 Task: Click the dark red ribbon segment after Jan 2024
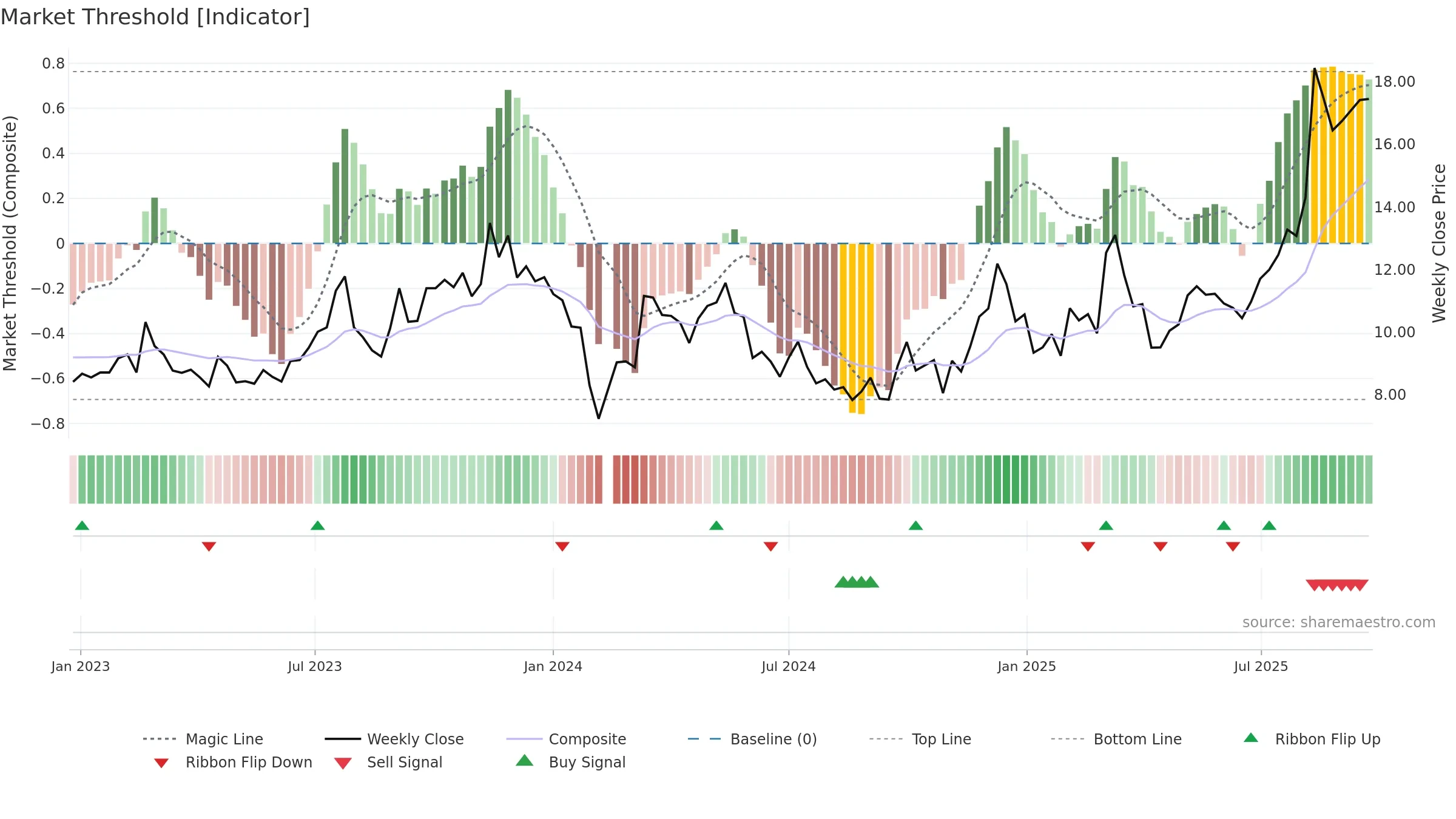click(x=635, y=479)
